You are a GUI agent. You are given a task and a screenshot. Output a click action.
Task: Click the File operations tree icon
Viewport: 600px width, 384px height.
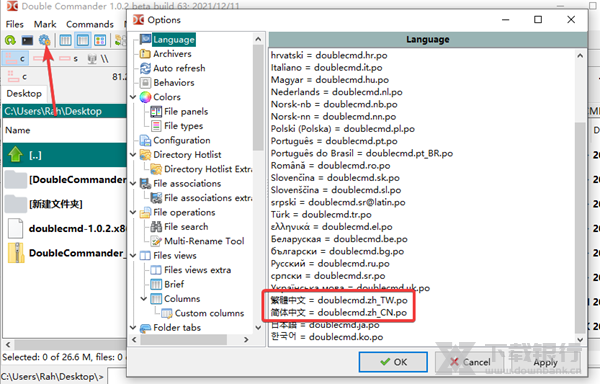pos(145,213)
